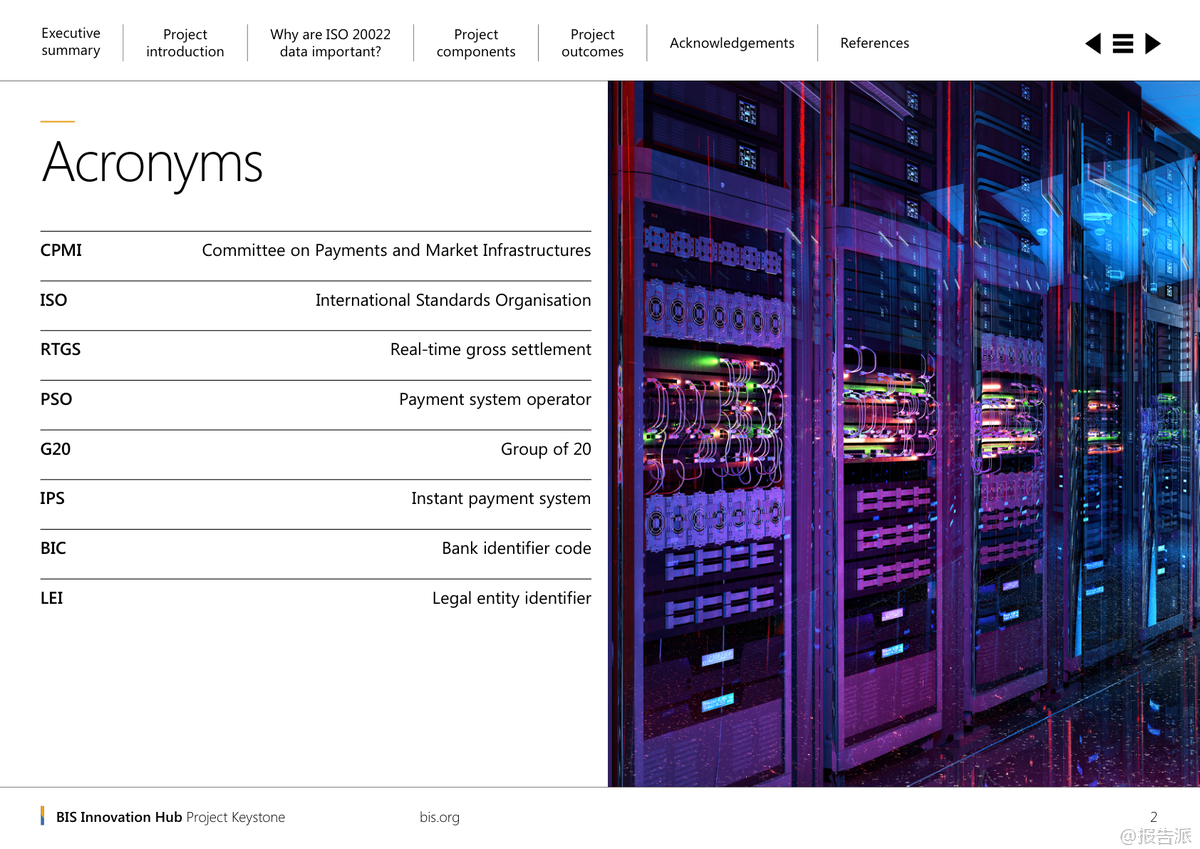
Task: Click the BIS Innovation Hub footer text
Action: 119,817
